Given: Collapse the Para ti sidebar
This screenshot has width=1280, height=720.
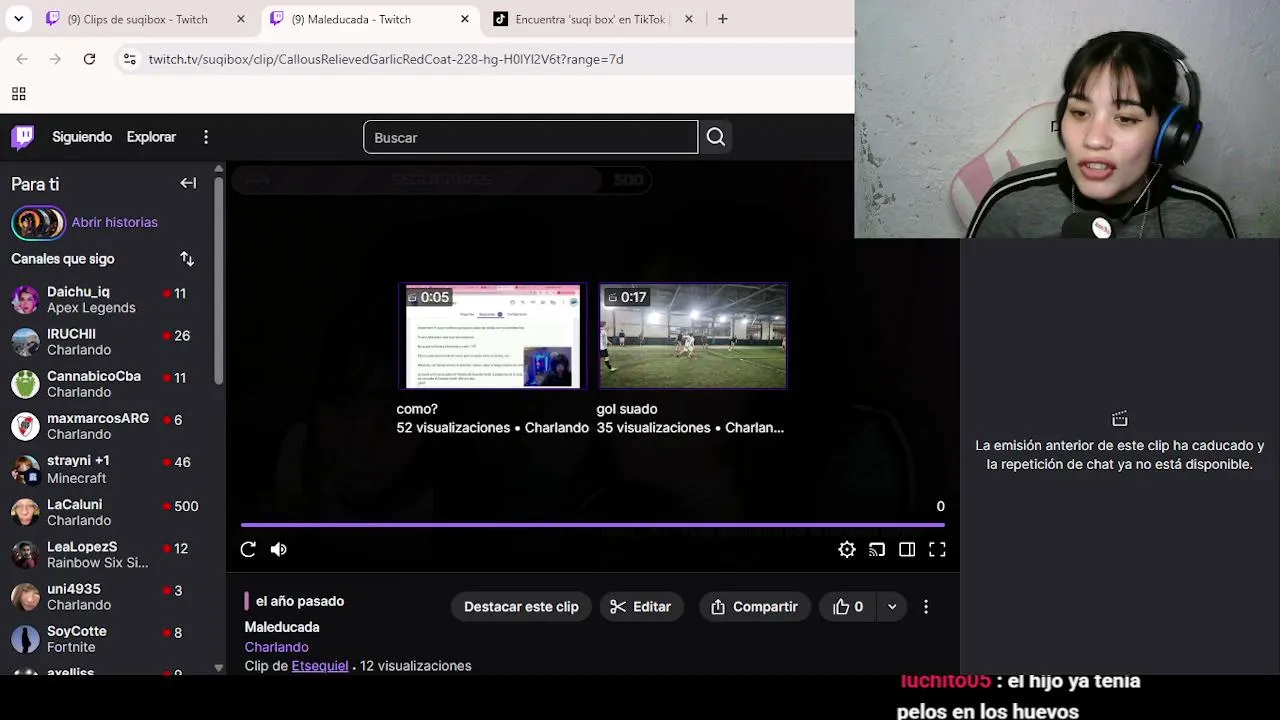Looking at the screenshot, I should [x=188, y=183].
